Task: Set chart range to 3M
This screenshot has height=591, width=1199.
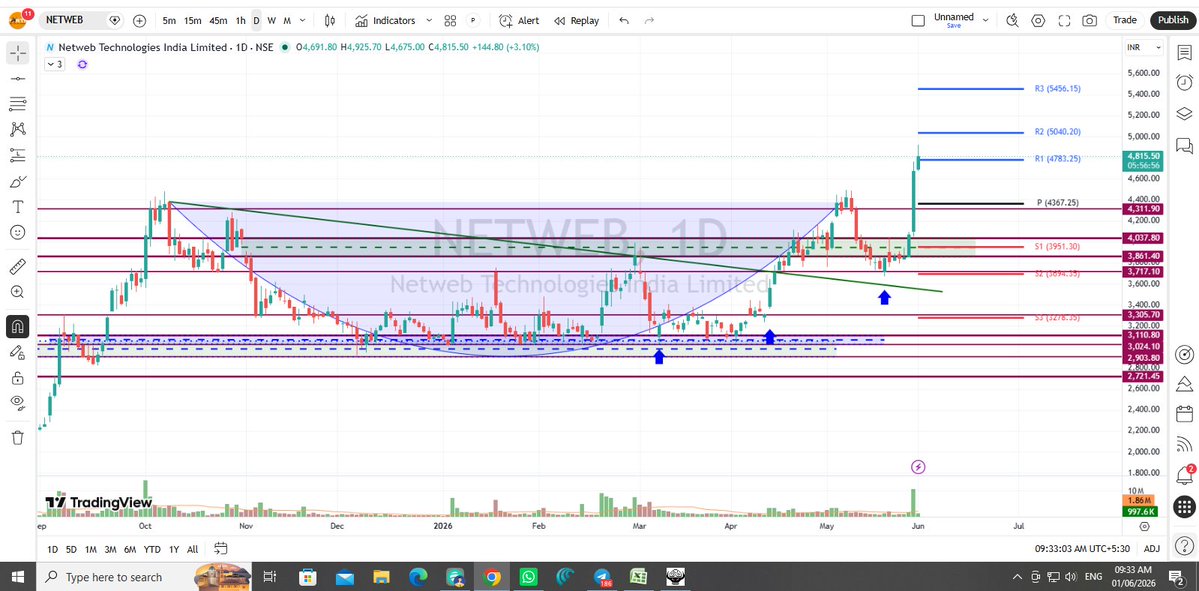Action: (x=110, y=549)
